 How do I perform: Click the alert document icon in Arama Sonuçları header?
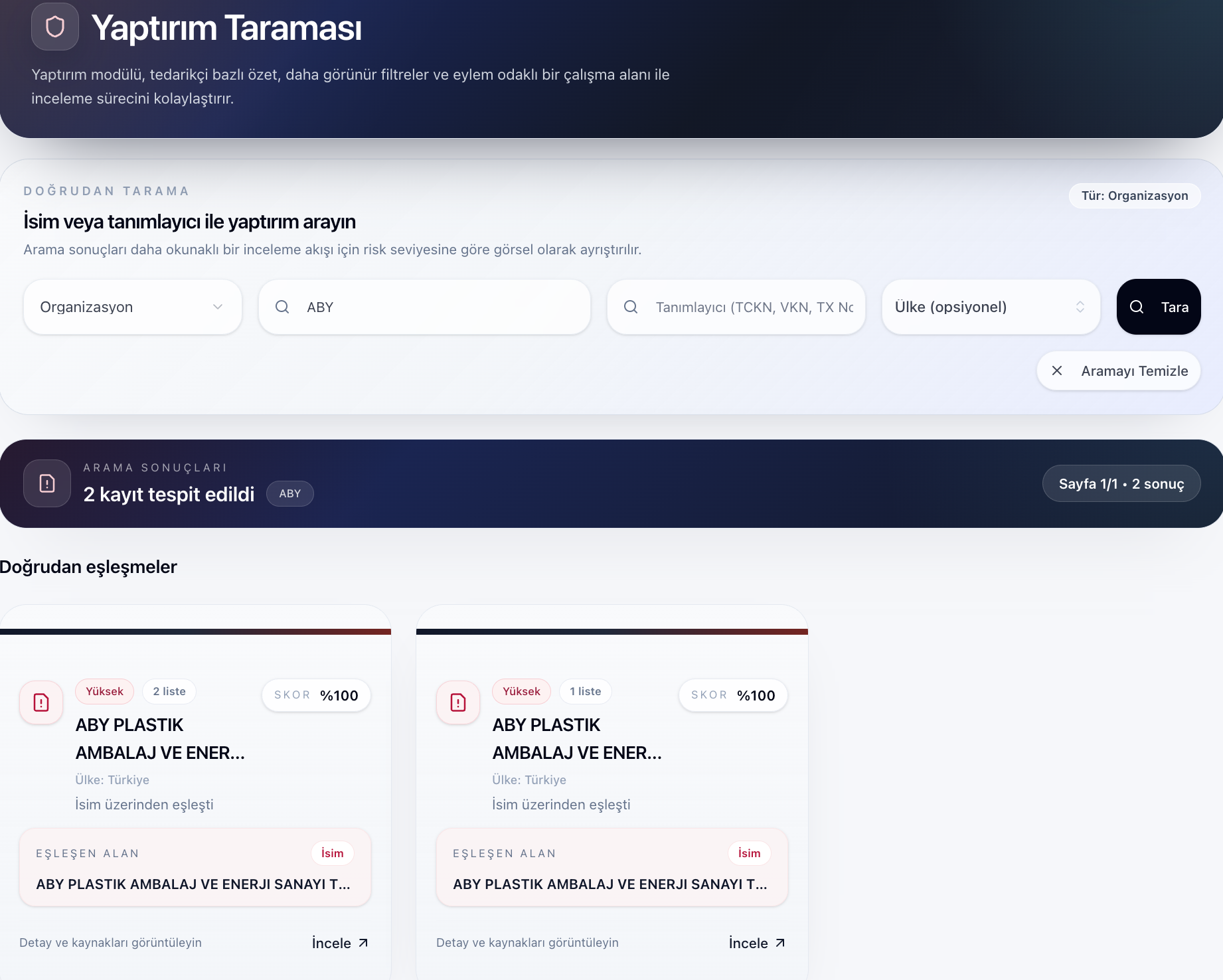click(47, 483)
